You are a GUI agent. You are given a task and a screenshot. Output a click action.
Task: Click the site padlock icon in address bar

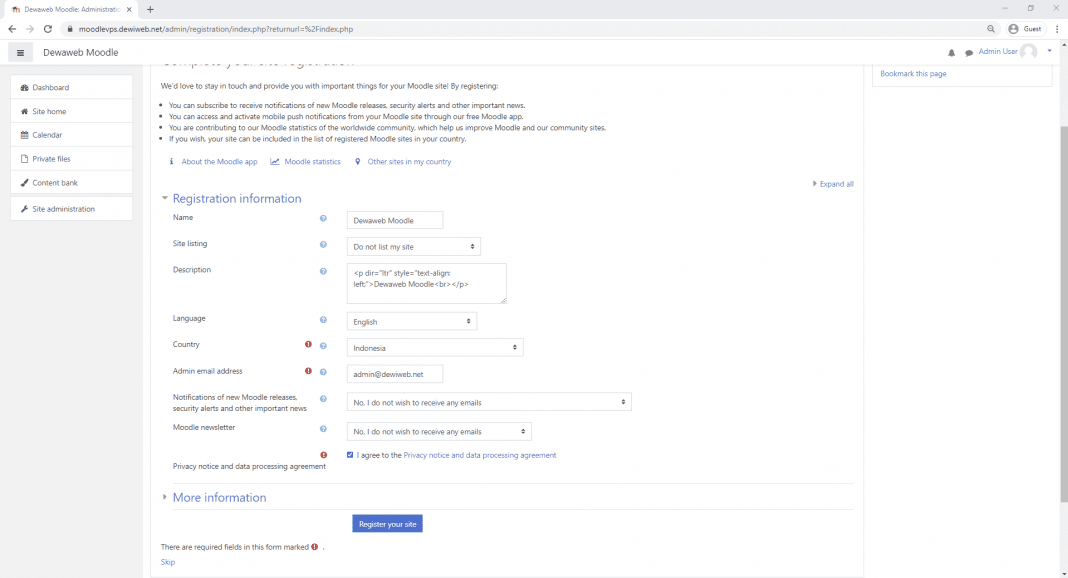(x=69, y=29)
